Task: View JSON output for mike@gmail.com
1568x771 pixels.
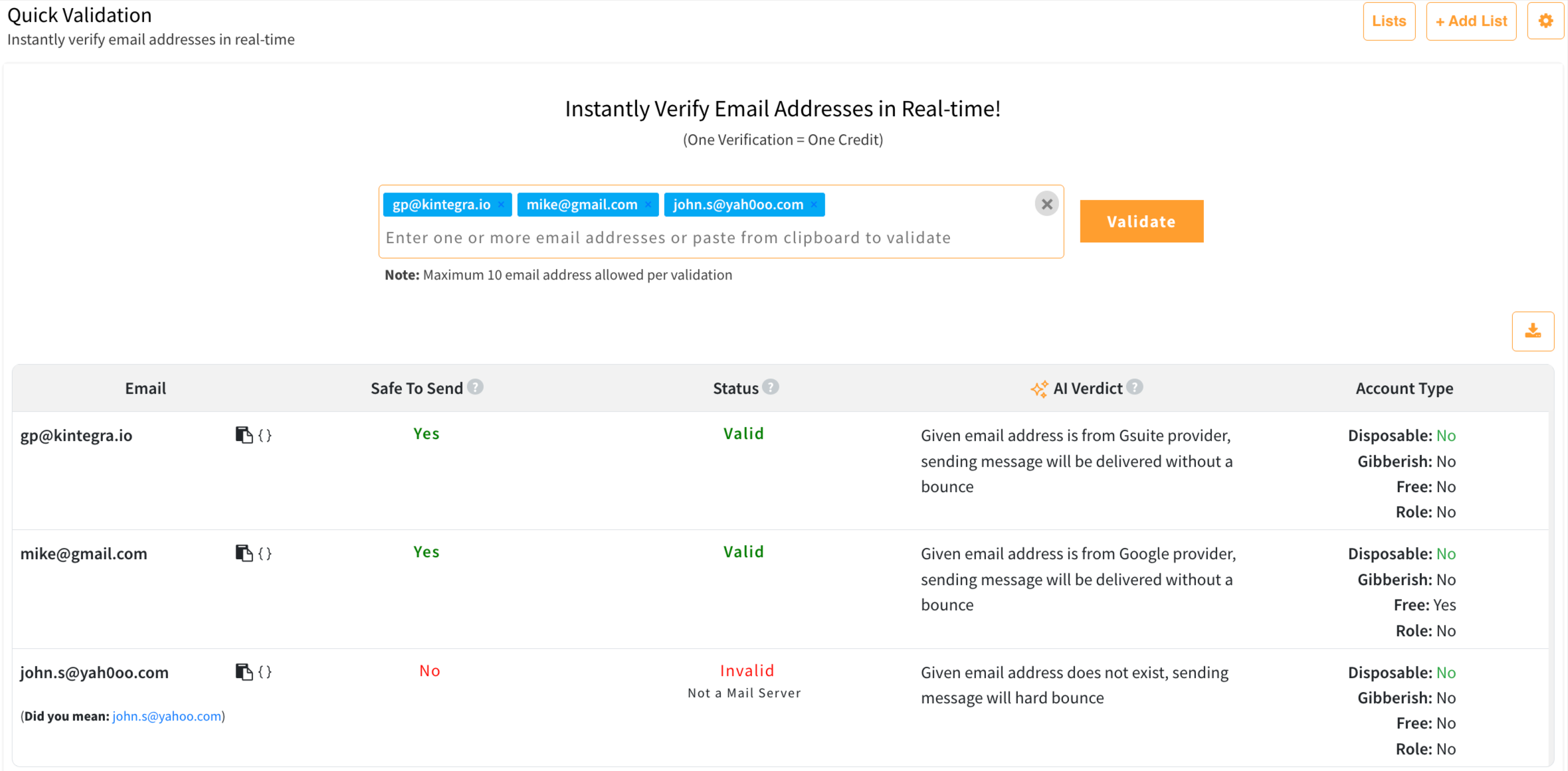Action: 264,553
